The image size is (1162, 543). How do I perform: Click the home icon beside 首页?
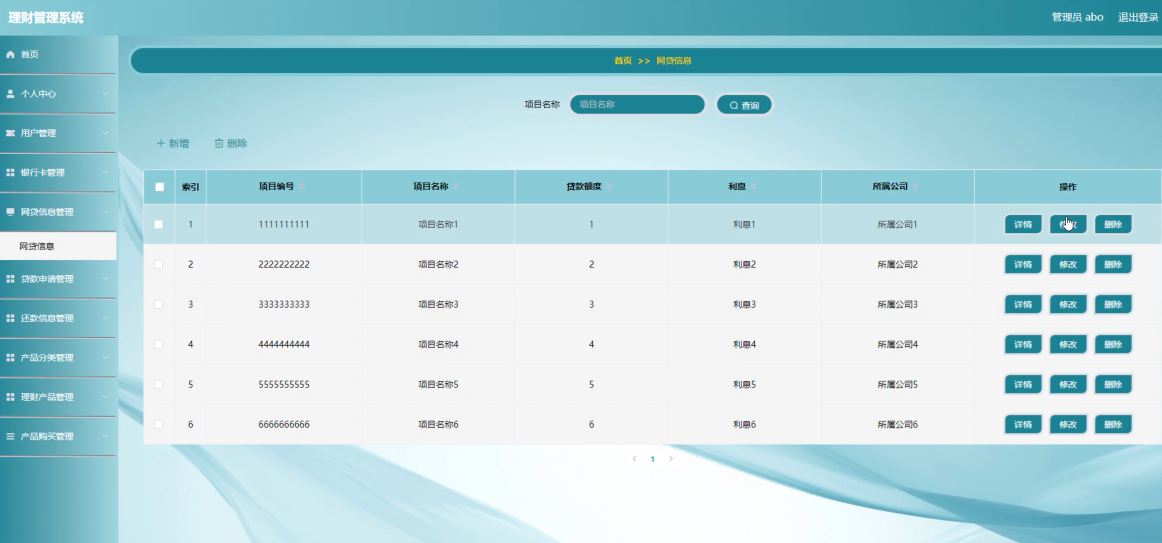click(10, 55)
